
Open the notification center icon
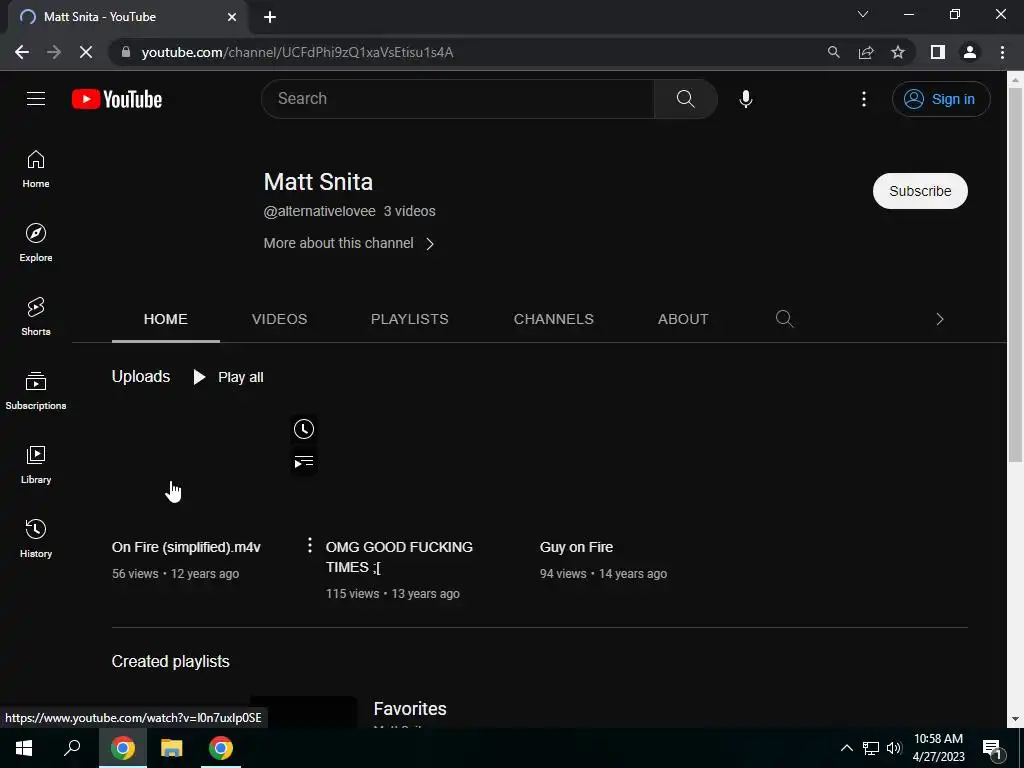pyautogui.click(x=992, y=748)
